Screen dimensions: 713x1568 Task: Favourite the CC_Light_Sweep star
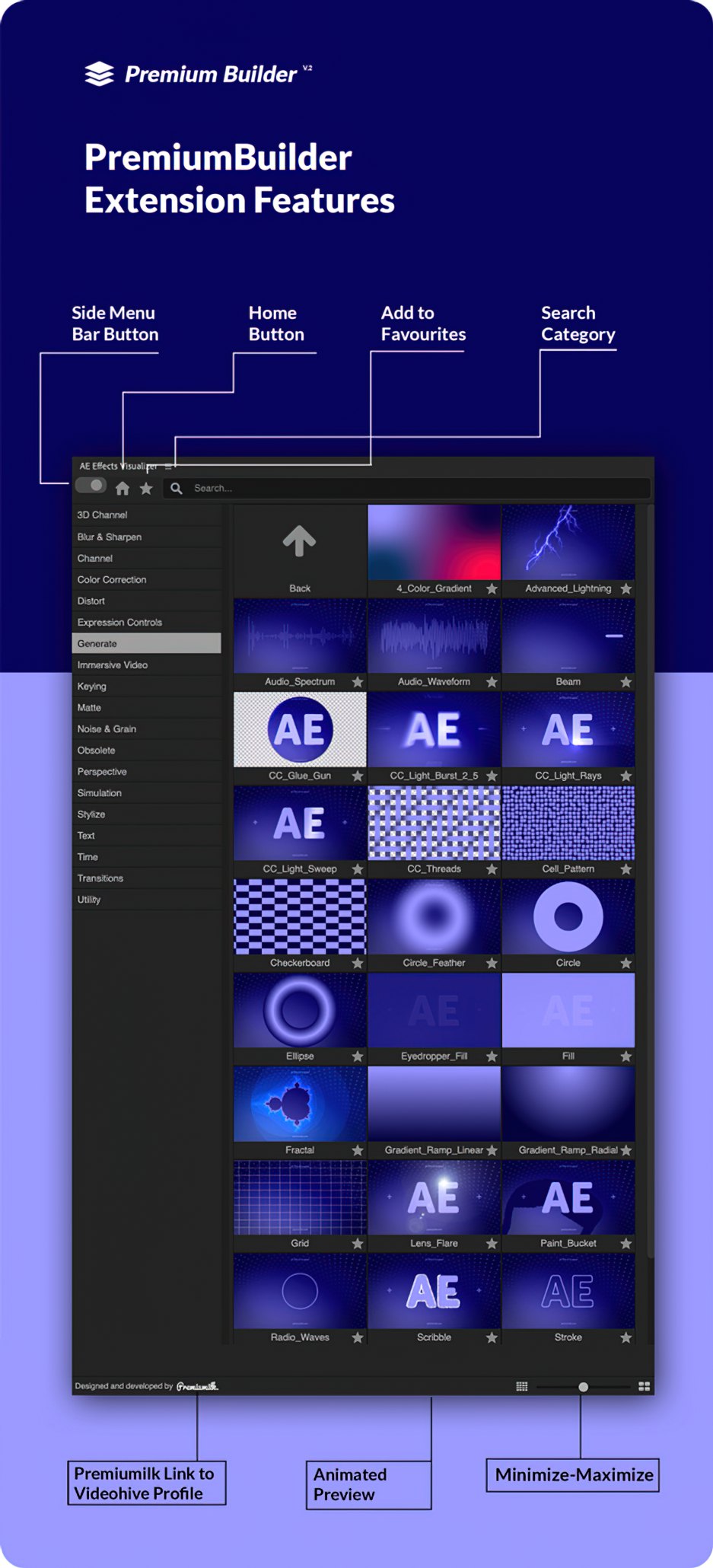(x=358, y=869)
